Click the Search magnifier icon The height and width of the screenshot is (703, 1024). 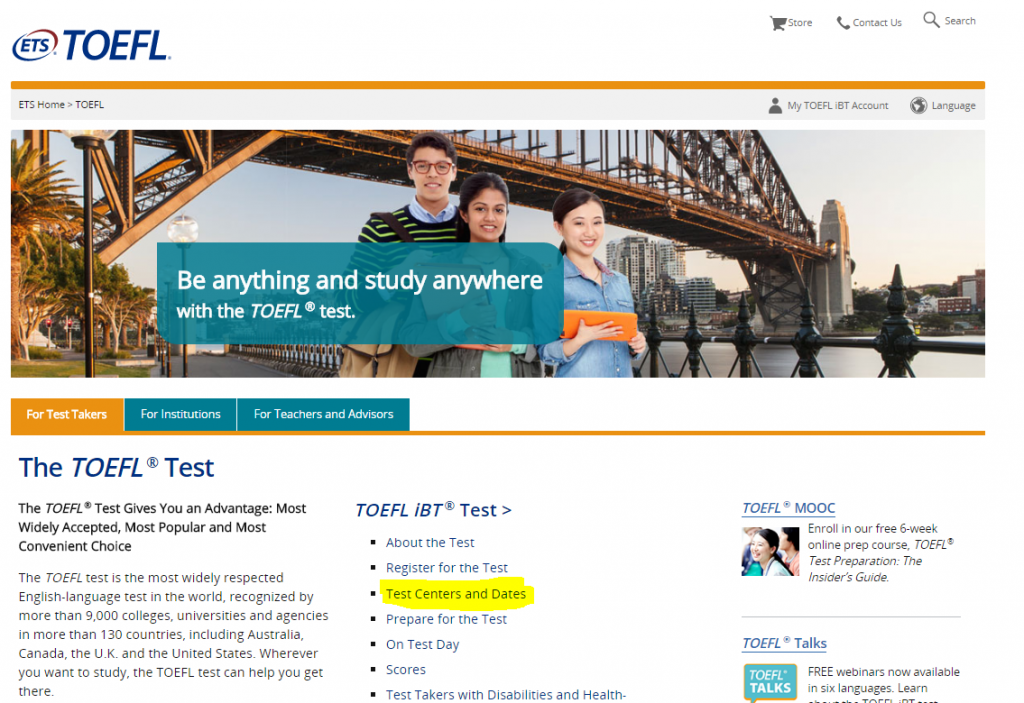(x=931, y=20)
